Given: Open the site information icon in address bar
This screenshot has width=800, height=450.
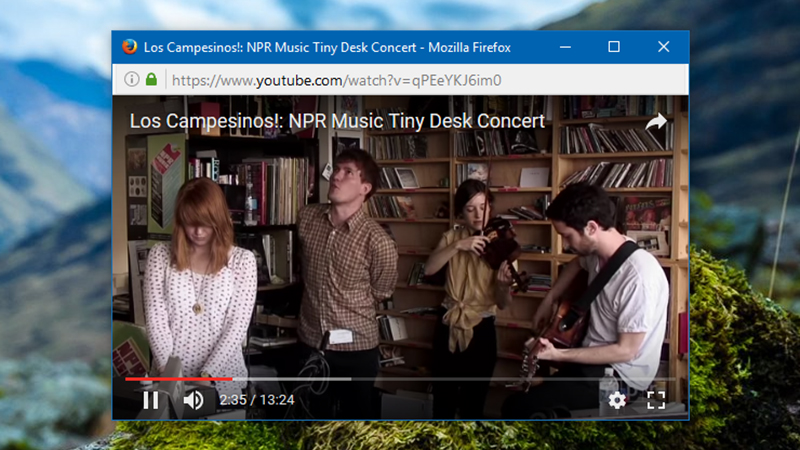Looking at the screenshot, I should pos(132,79).
